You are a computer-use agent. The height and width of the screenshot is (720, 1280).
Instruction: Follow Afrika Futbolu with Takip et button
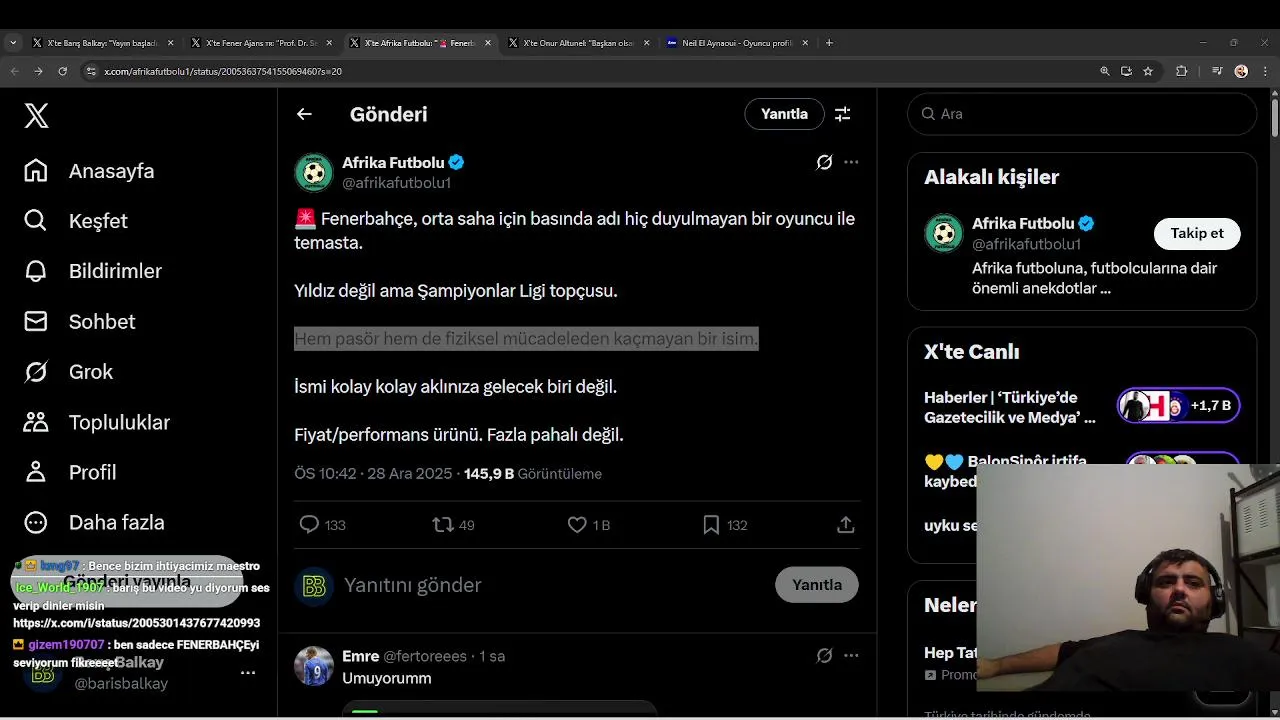tap(1196, 233)
